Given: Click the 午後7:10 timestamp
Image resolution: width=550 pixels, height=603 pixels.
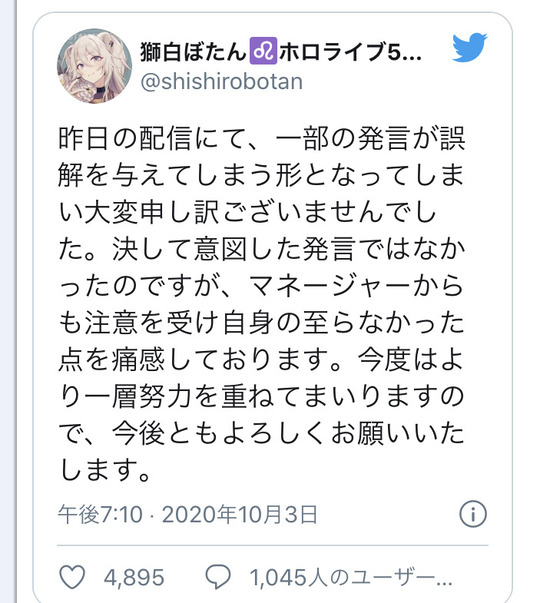Looking at the screenshot, I should coord(100,514).
